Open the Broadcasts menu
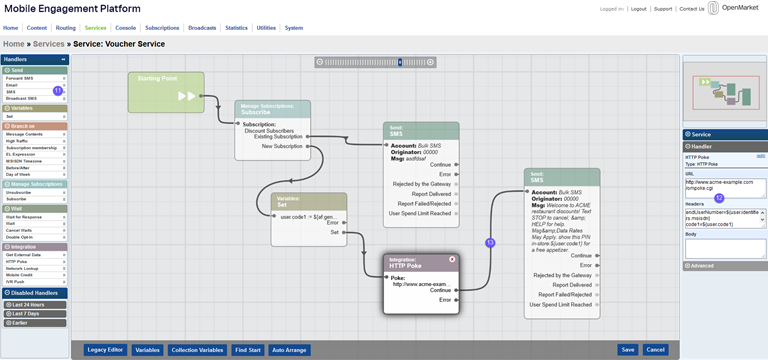This screenshot has width=768, height=360. pos(202,28)
